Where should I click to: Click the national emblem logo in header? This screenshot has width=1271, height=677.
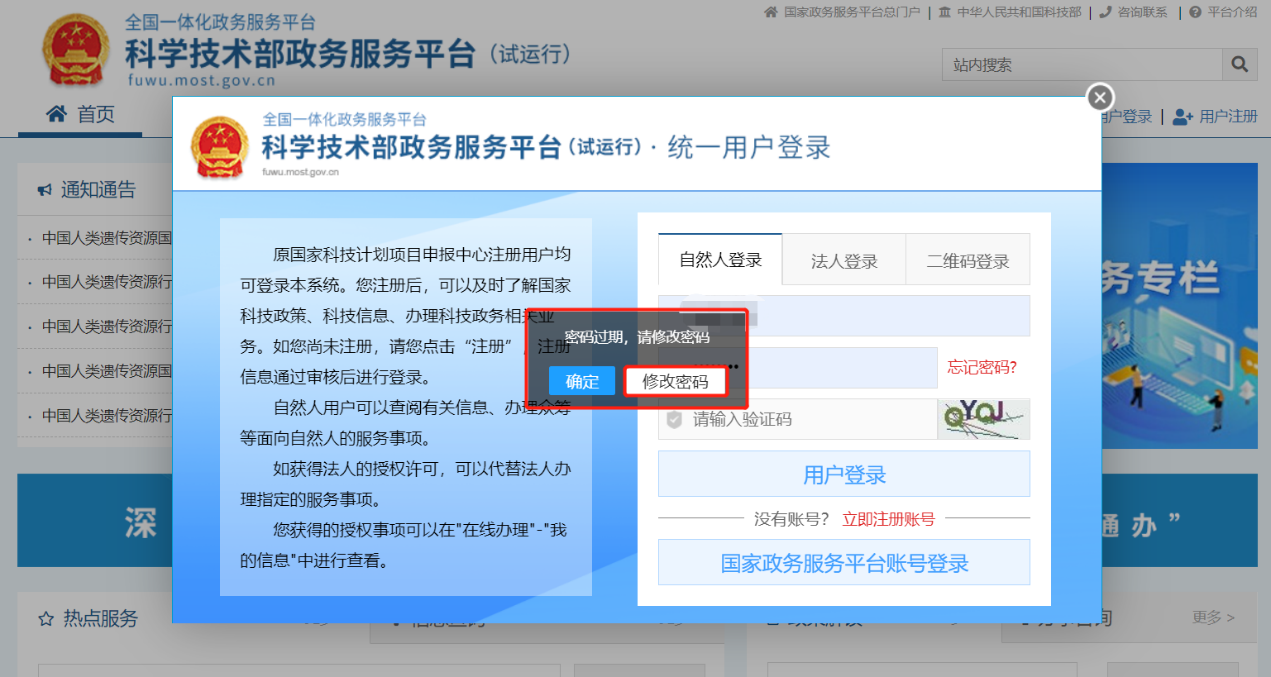78,50
